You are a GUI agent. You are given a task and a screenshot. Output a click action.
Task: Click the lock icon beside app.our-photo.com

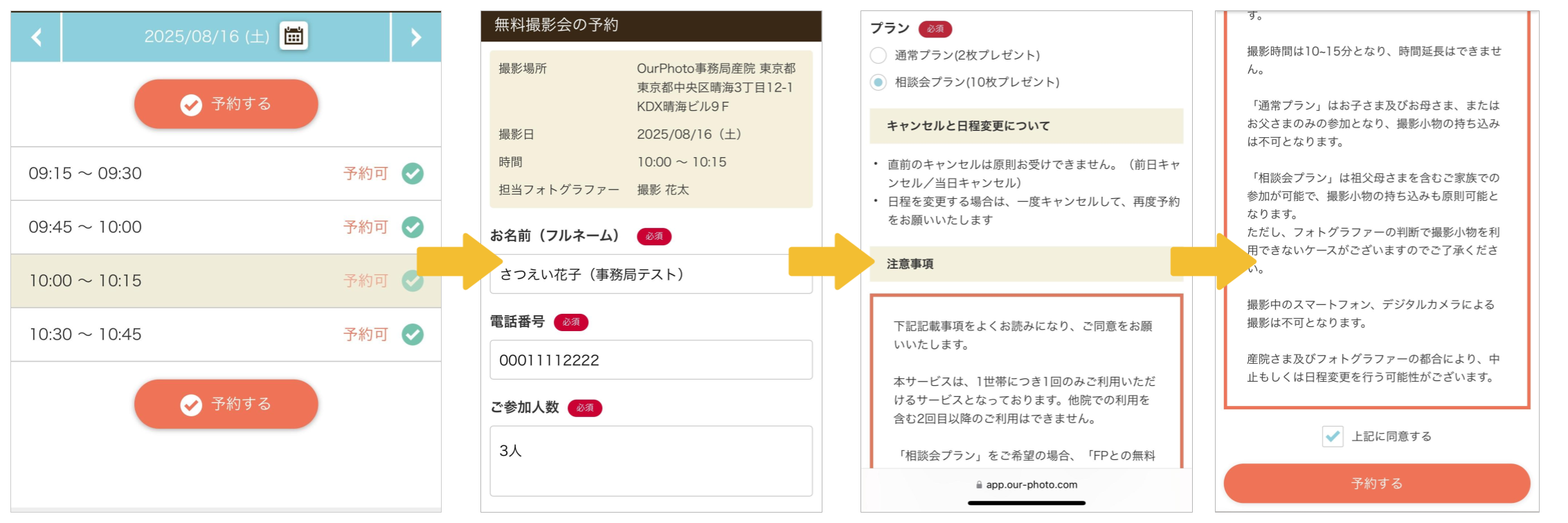(979, 485)
